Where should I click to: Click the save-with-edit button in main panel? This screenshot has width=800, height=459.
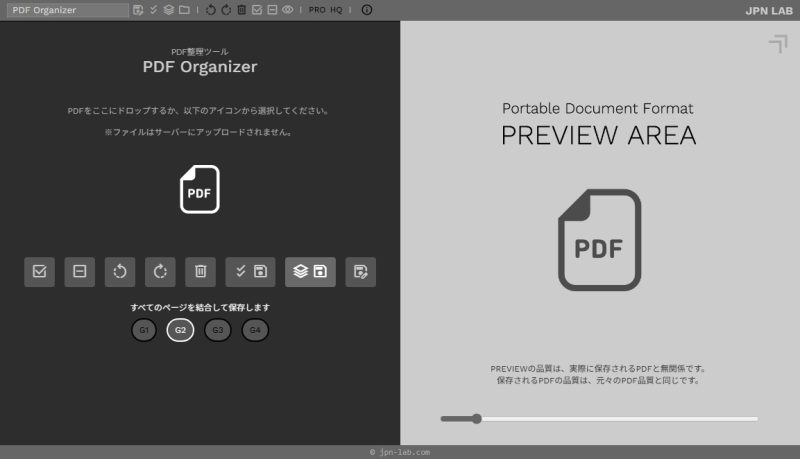pyautogui.click(x=361, y=271)
